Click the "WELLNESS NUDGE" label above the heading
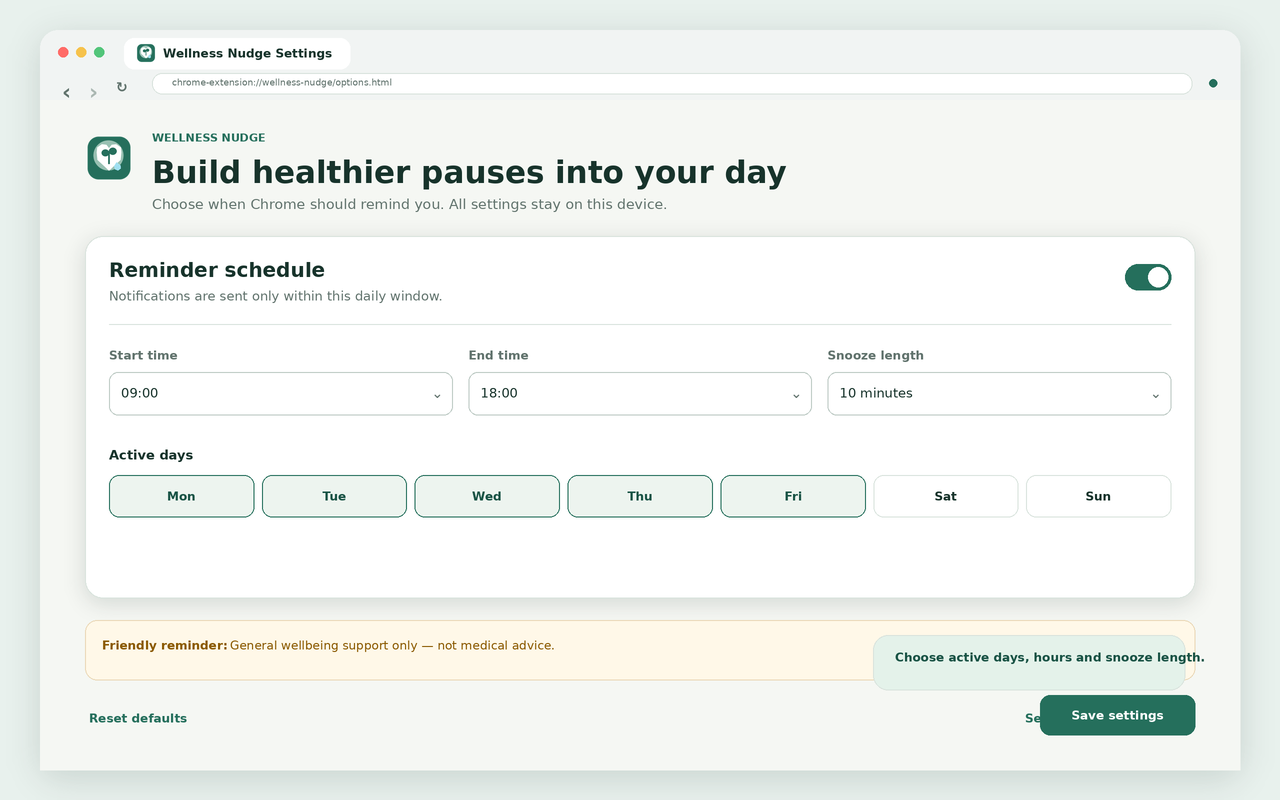 point(209,138)
